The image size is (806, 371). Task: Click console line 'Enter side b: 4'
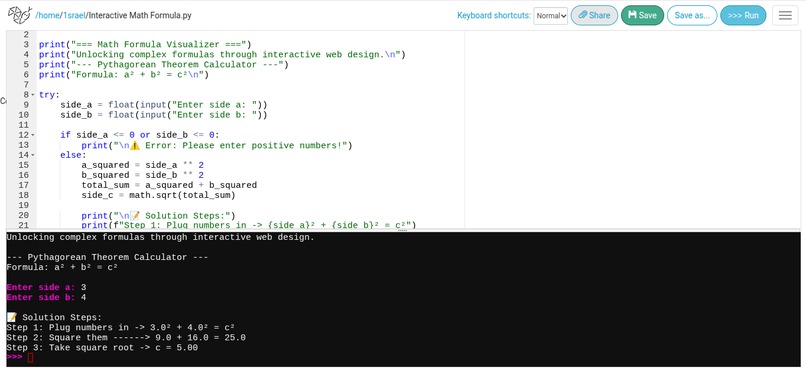[46, 298]
